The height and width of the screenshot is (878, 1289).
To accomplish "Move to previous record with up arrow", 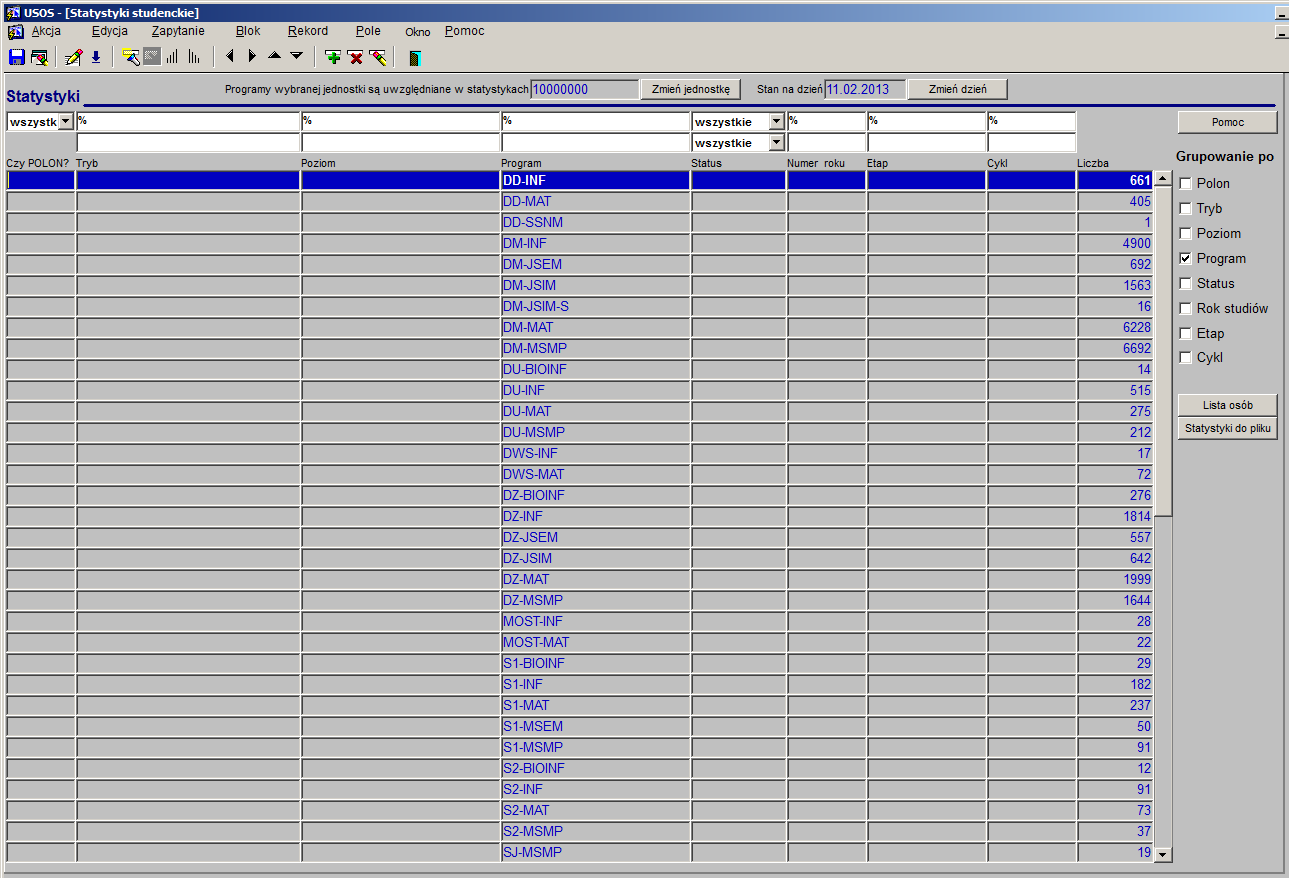I will pyautogui.click(x=274, y=56).
